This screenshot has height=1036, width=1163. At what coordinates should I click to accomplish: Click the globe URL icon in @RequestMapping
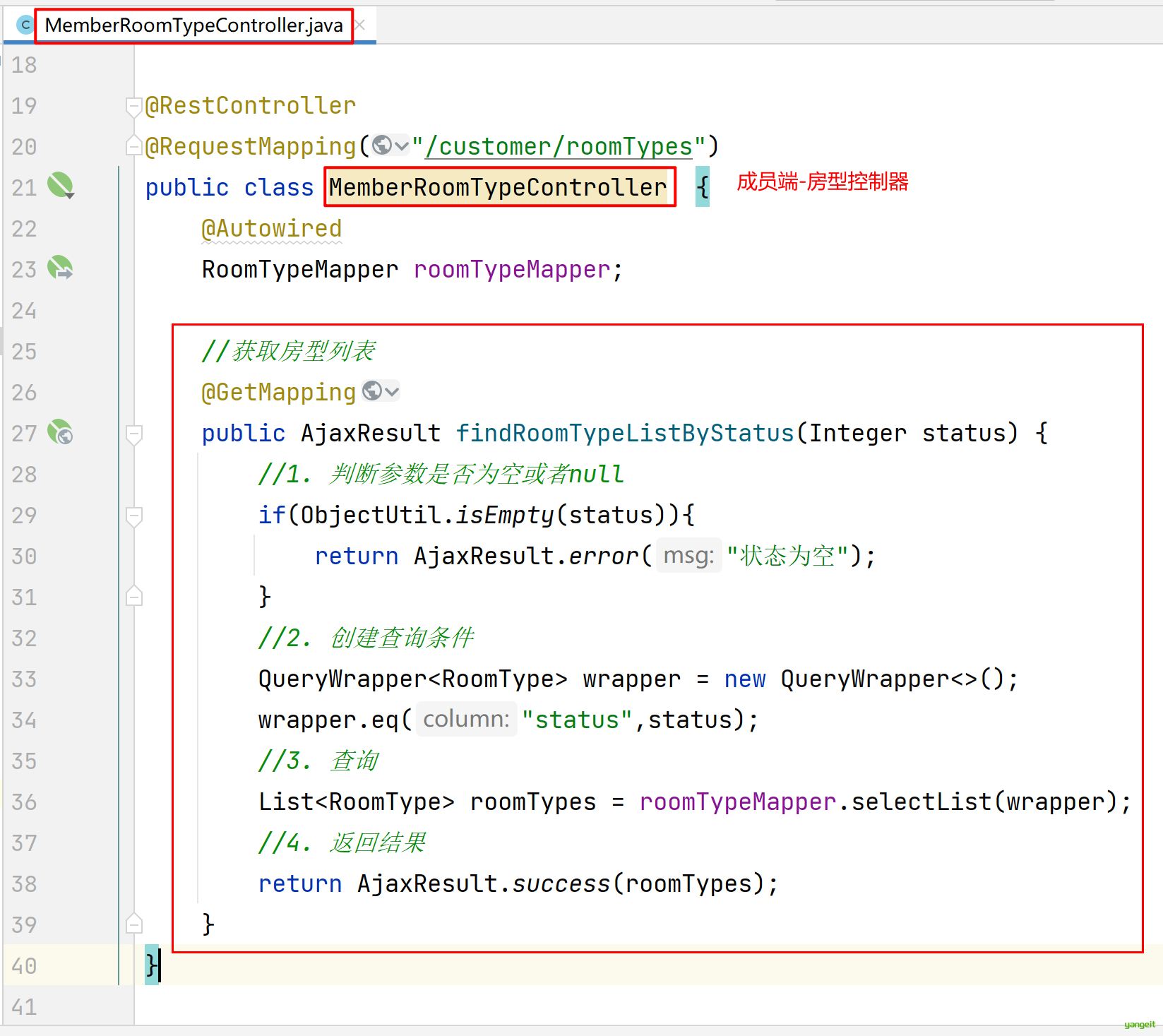382,145
